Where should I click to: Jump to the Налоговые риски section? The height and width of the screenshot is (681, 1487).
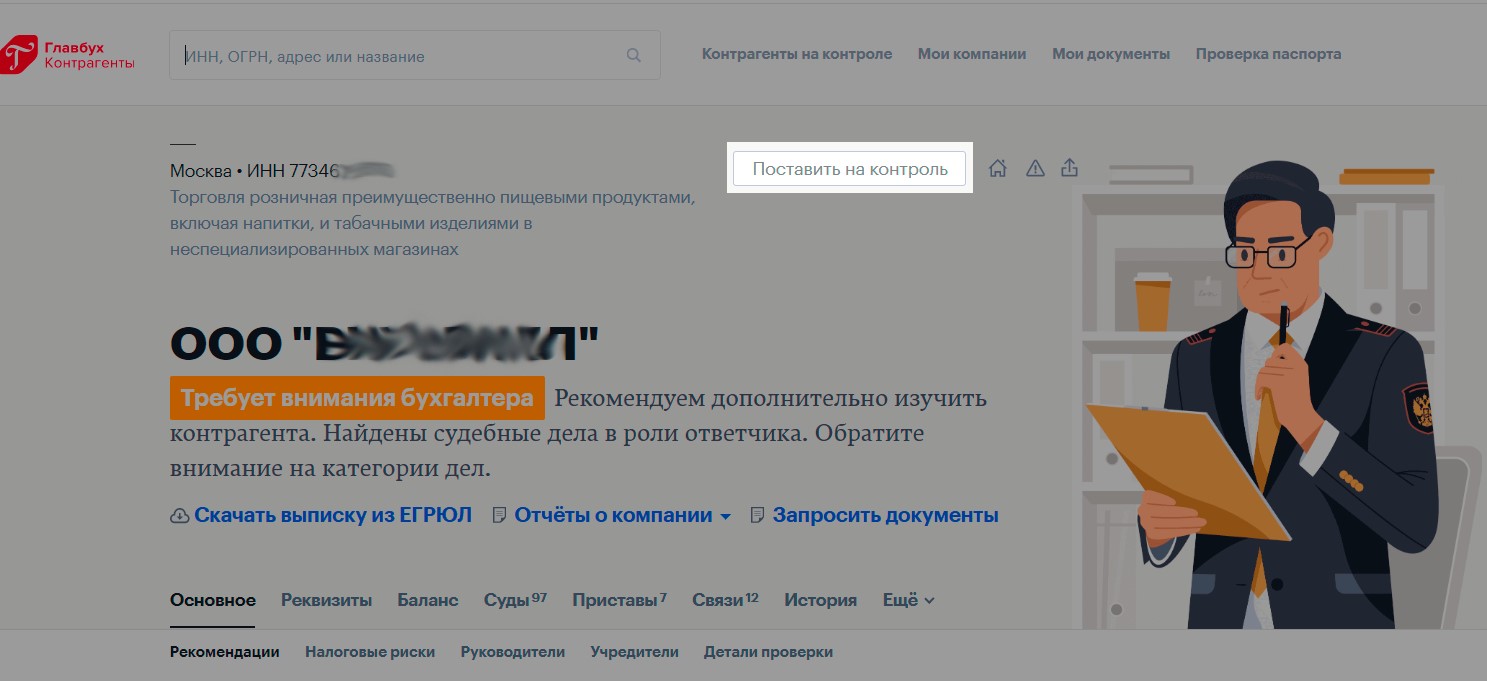pyautogui.click(x=370, y=652)
